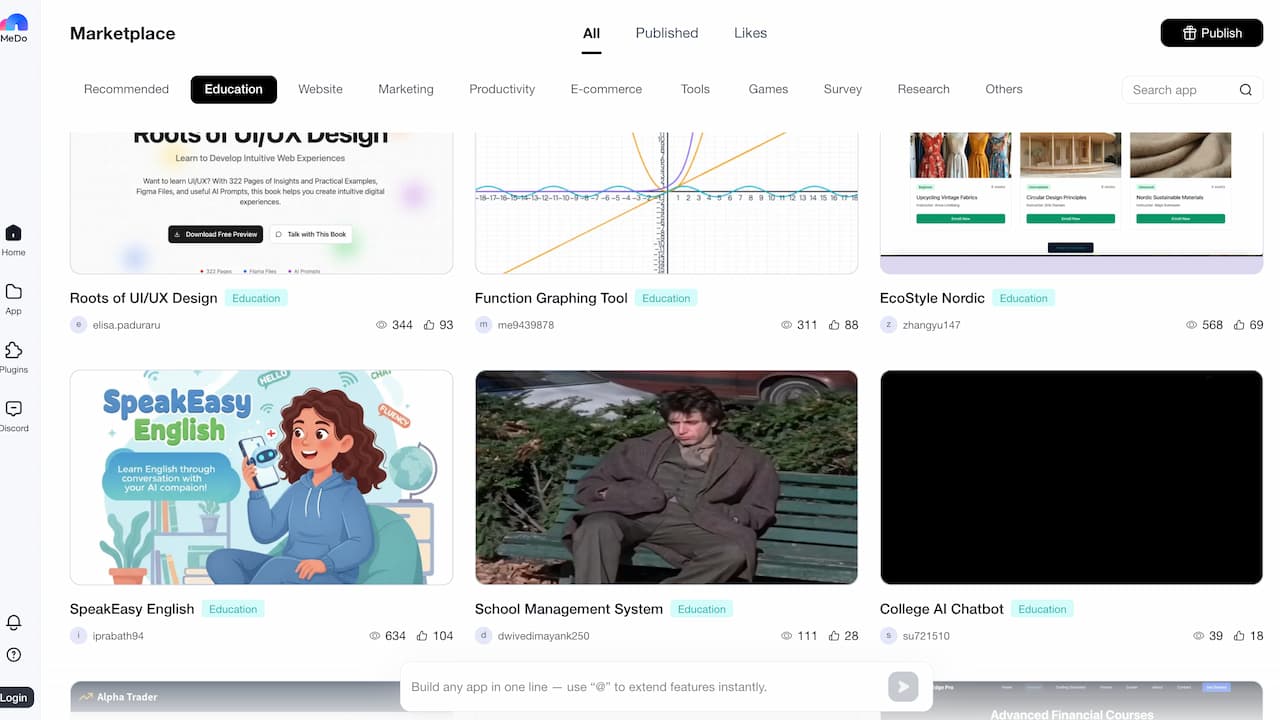Open the notifications bell icon
This screenshot has height=720, width=1280.
click(14, 622)
